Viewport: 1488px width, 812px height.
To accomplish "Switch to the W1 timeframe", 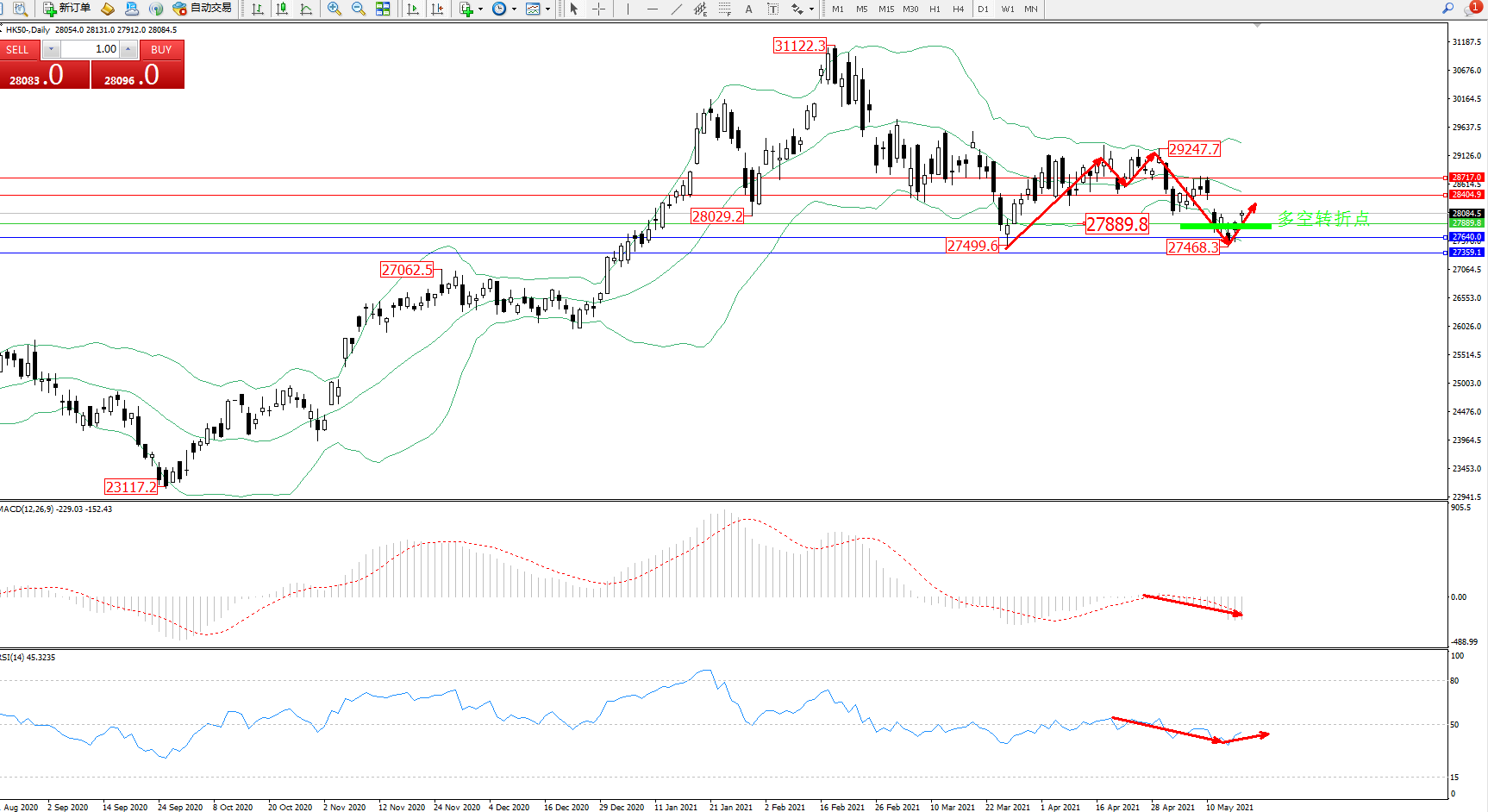I will coord(1008,9).
